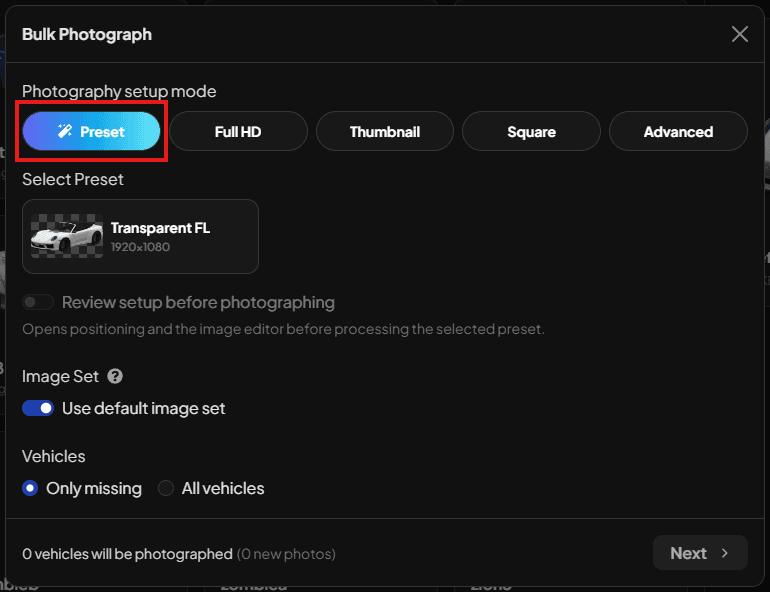
Task: Switch to Full HD setup mode
Action: click(238, 131)
